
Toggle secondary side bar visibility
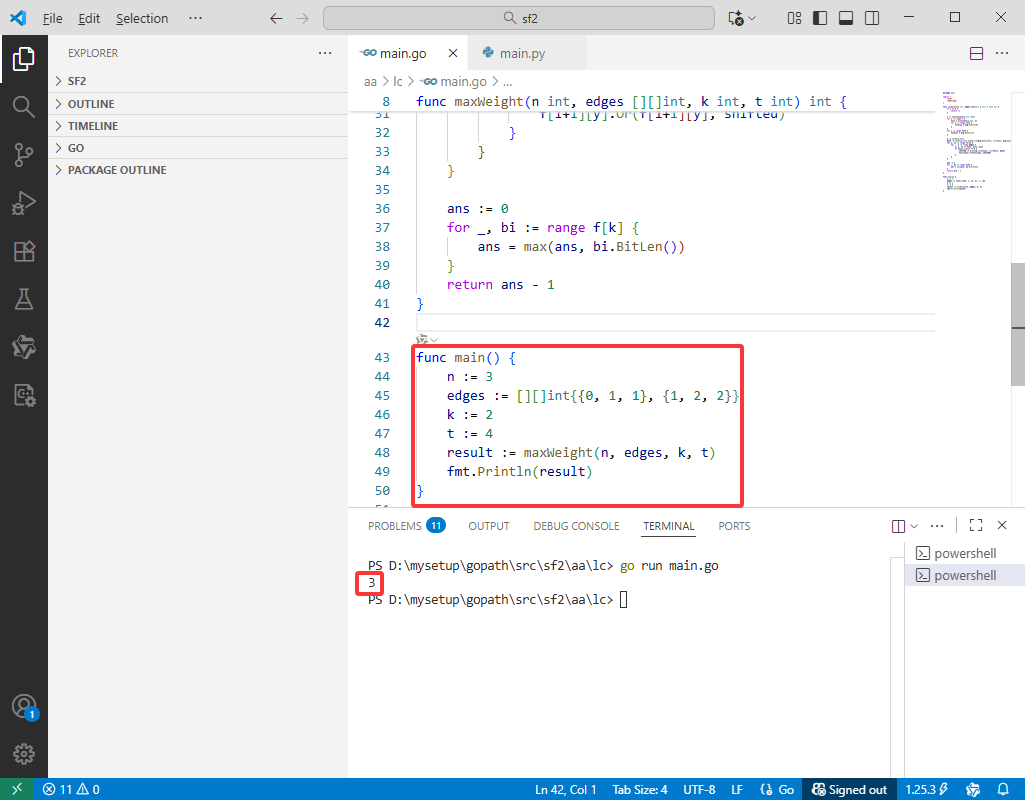pyautogui.click(x=872, y=18)
